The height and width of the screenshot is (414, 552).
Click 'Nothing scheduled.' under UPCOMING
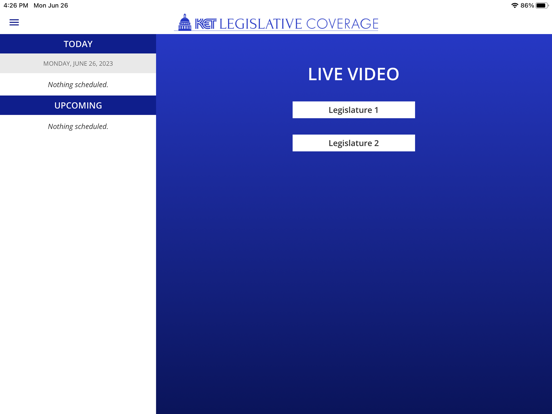pos(78,126)
